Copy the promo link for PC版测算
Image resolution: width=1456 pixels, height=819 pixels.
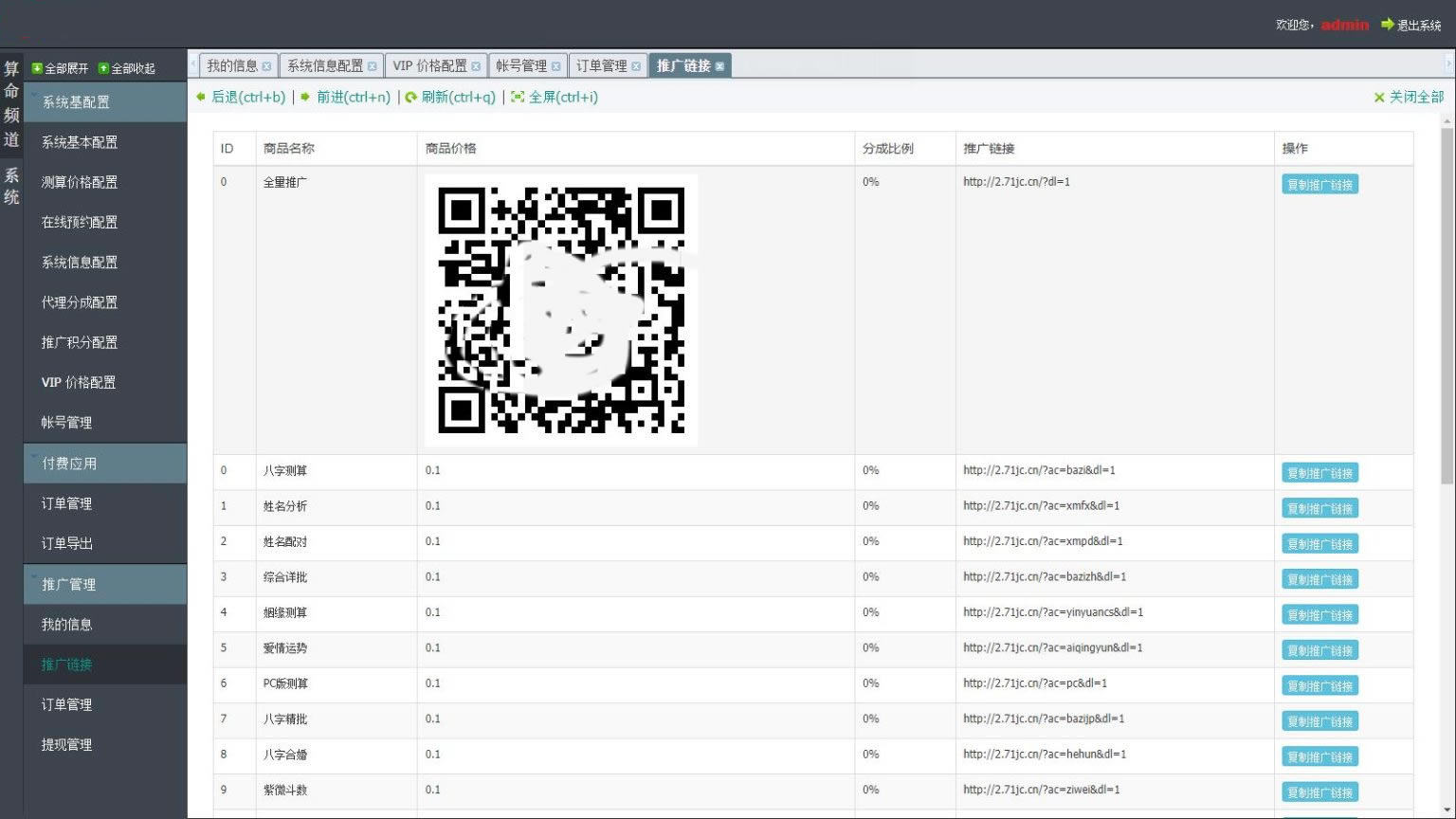pos(1319,686)
